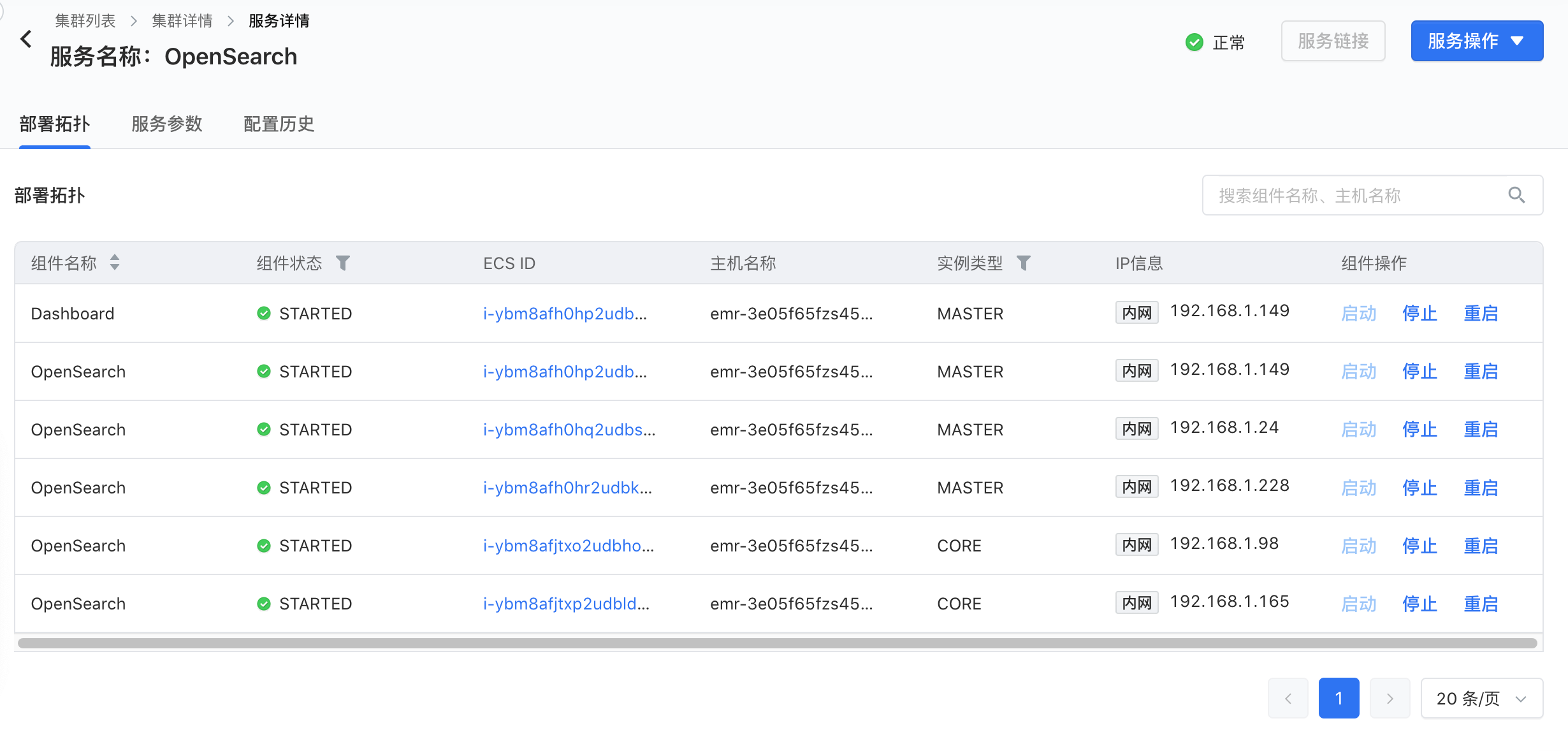Open ECS ID link i-ybm8afh0hq2udbs...
Screen dimensions: 1568x751
tap(569, 430)
